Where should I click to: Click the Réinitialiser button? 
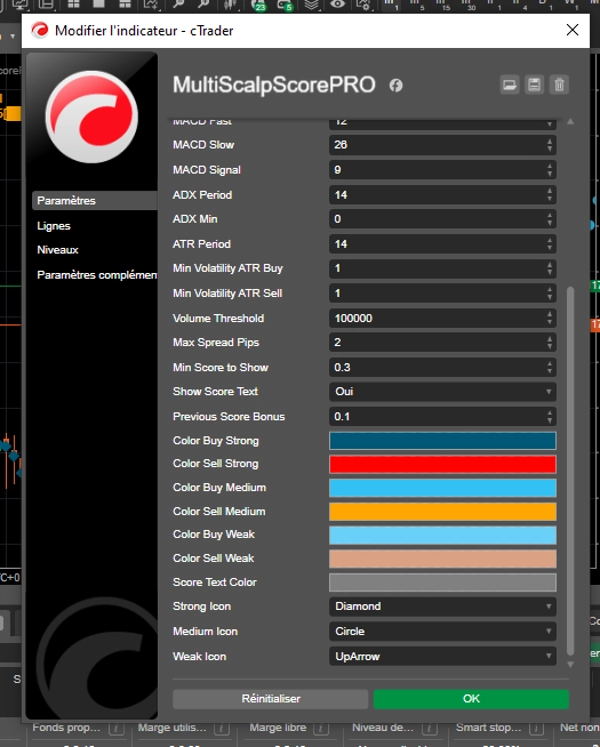point(270,699)
